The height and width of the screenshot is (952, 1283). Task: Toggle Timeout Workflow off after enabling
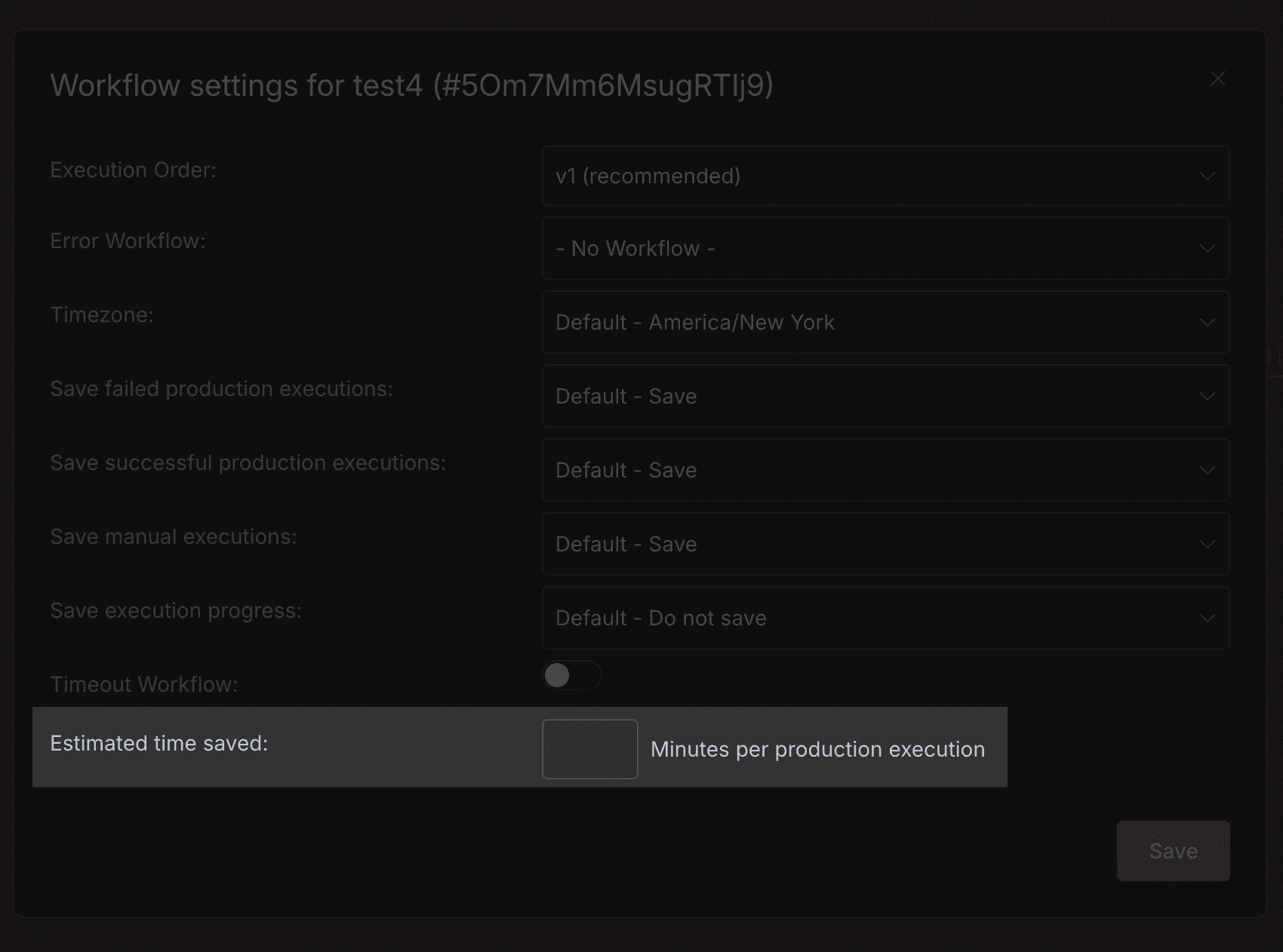click(571, 676)
